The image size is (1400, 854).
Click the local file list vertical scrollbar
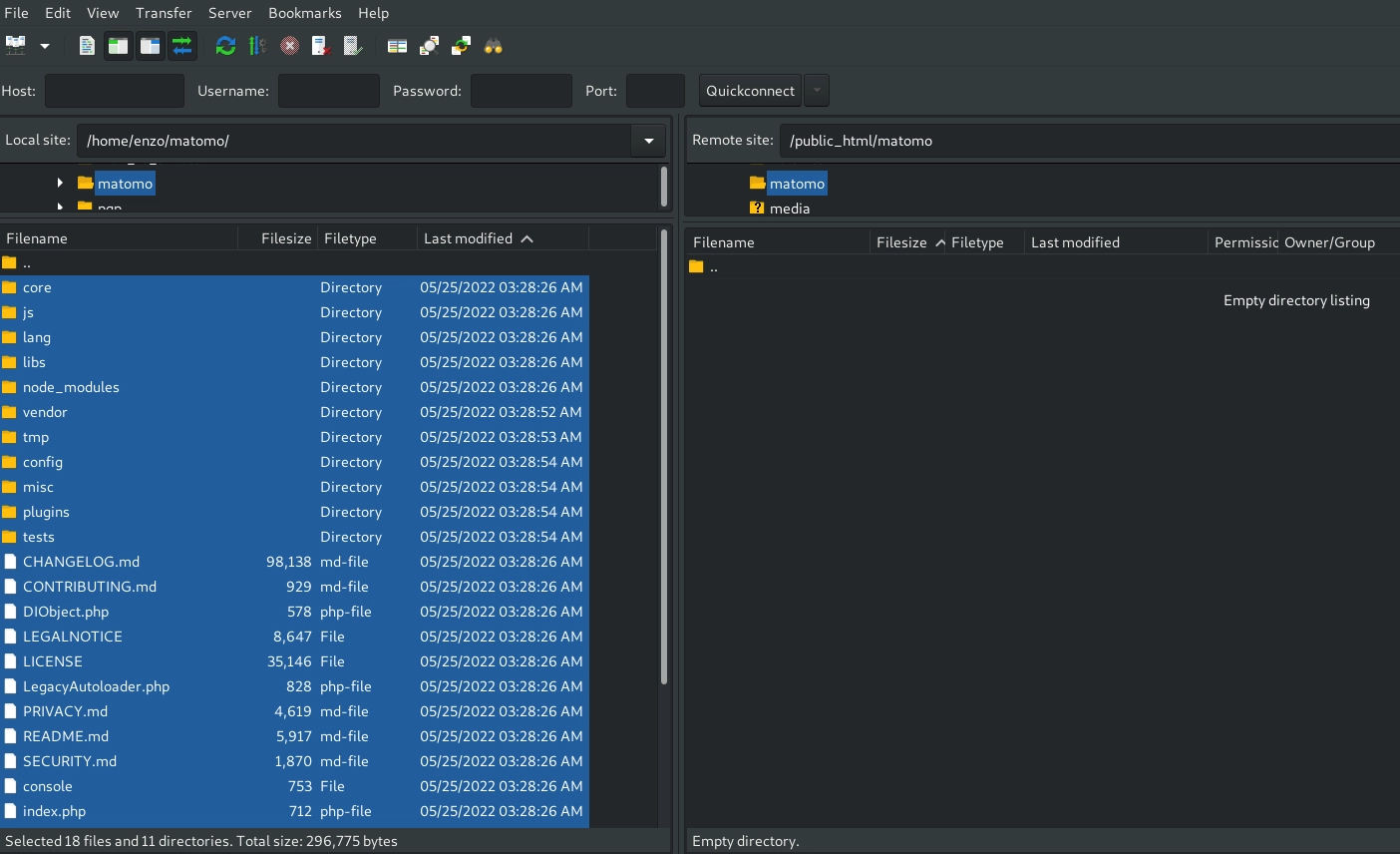[x=664, y=458]
